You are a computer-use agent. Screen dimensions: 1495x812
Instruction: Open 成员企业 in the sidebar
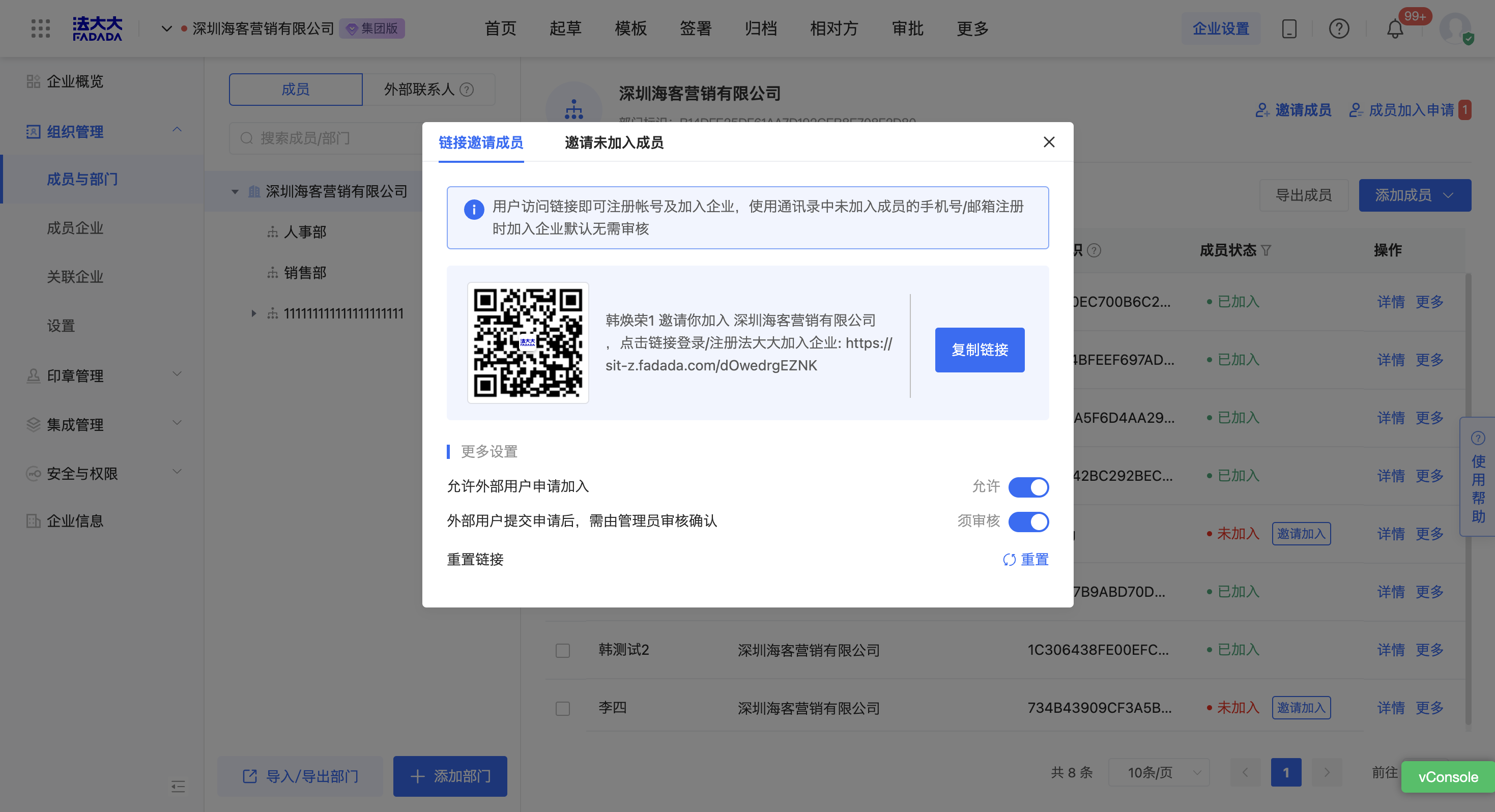tap(75, 228)
